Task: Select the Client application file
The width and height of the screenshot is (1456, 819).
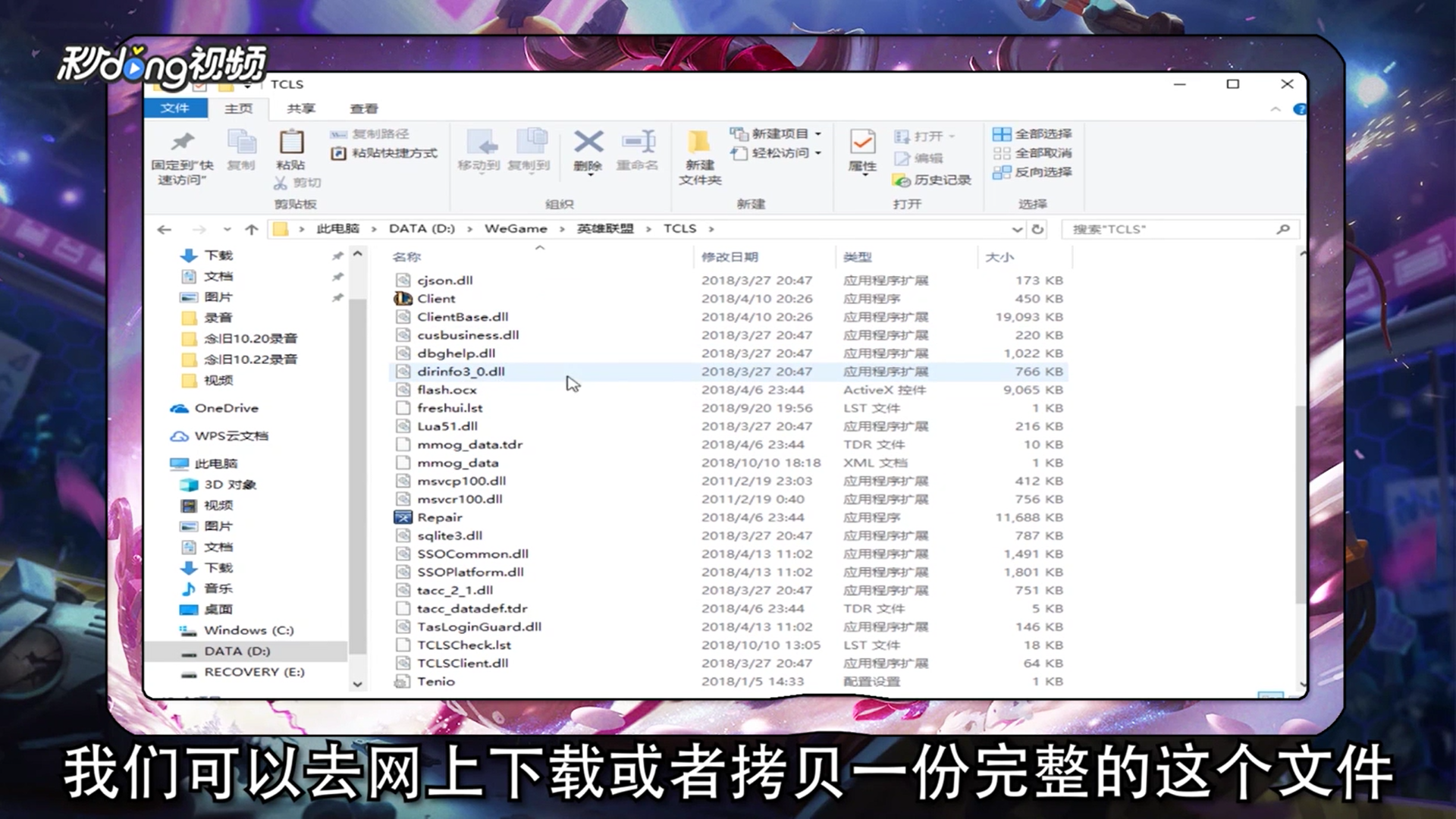Action: click(436, 299)
